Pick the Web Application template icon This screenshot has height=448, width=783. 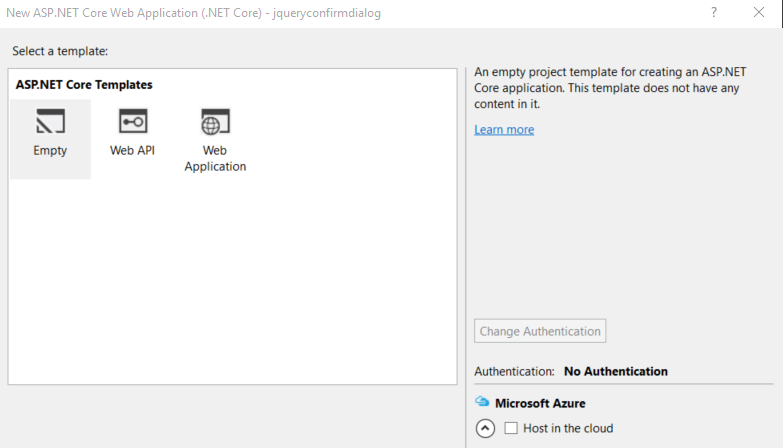[215, 122]
